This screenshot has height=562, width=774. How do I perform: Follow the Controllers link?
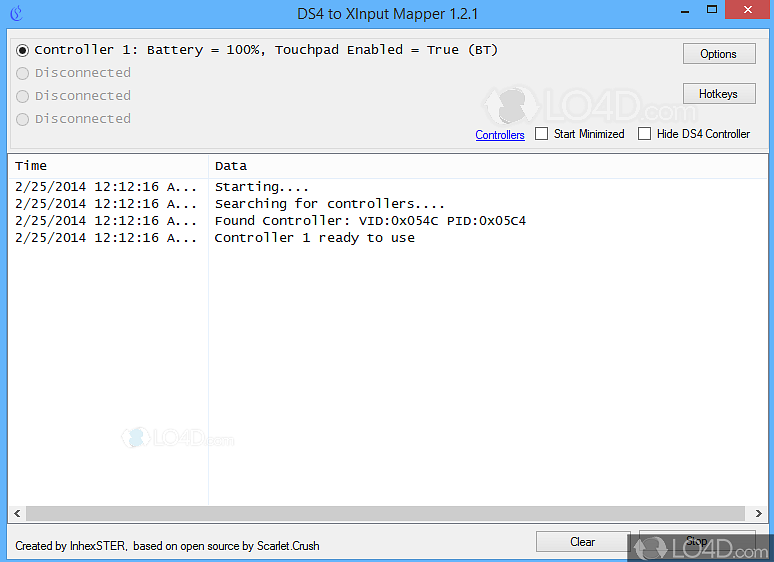pos(500,135)
